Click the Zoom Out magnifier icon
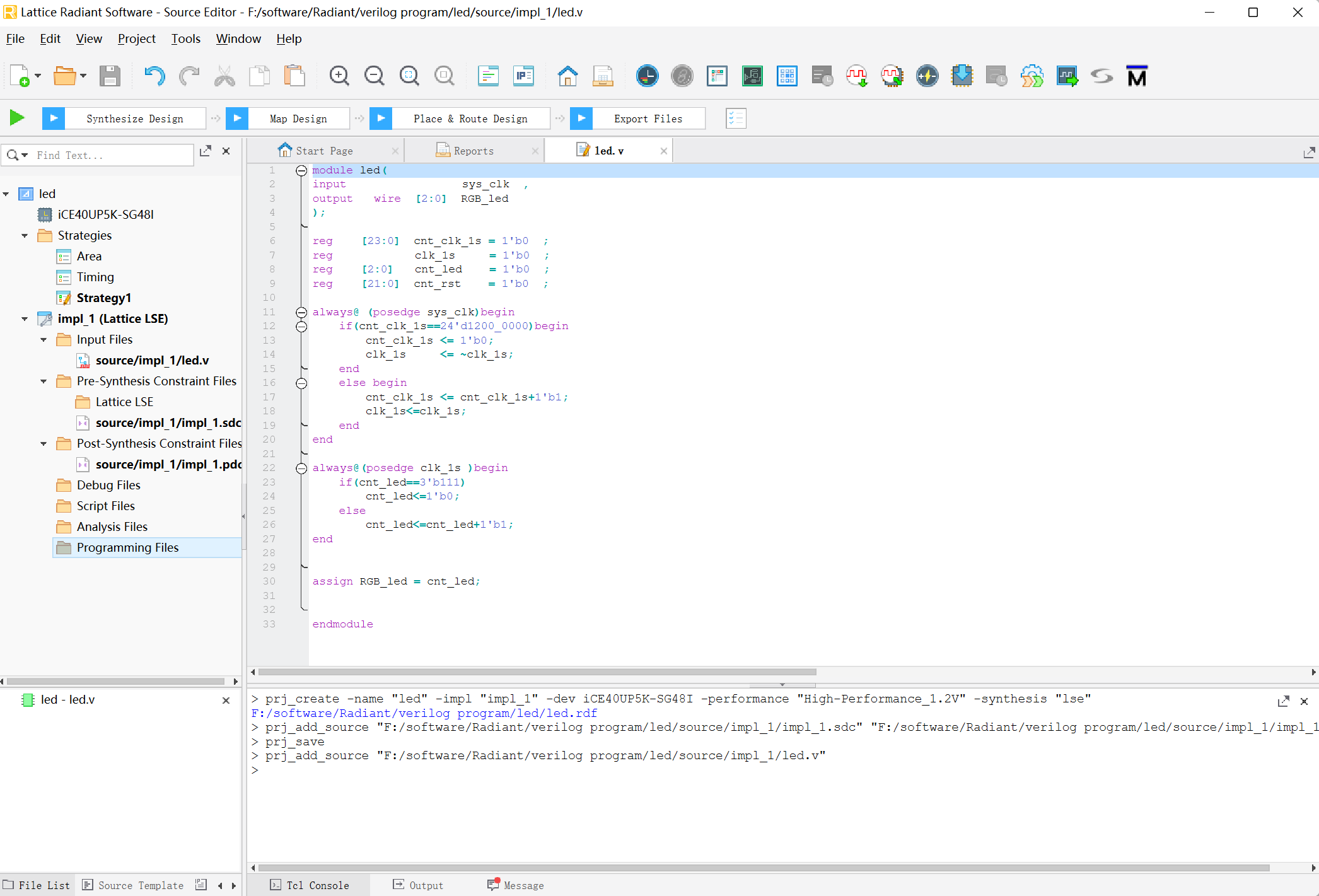This screenshot has width=1319, height=896. (375, 76)
